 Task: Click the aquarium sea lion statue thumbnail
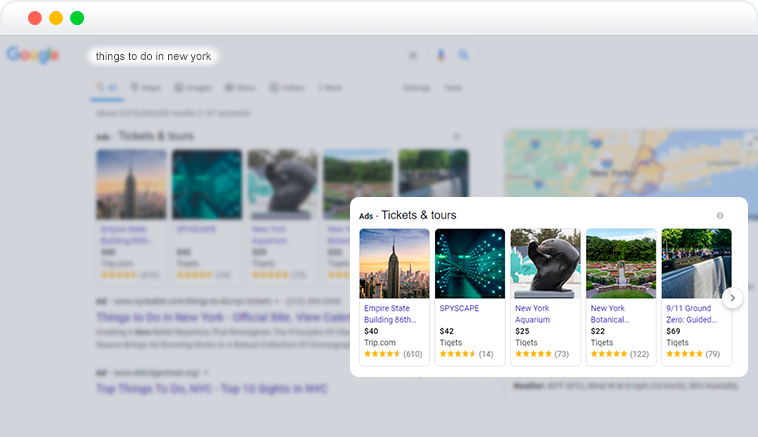pos(545,263)
